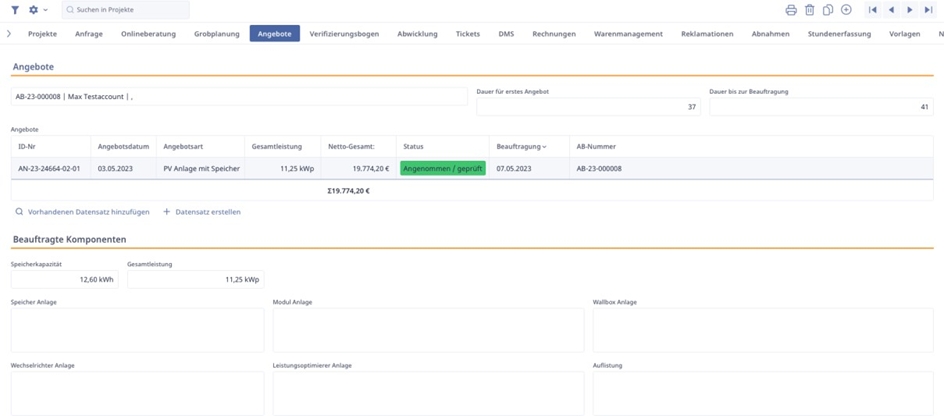Sort by Beauftragung column header
944x416 pixels.
click(x=521, y=147)
